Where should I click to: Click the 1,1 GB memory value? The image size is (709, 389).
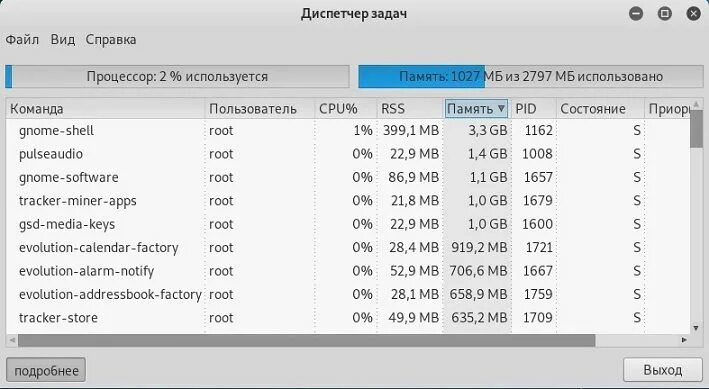[x=488, y=178]
